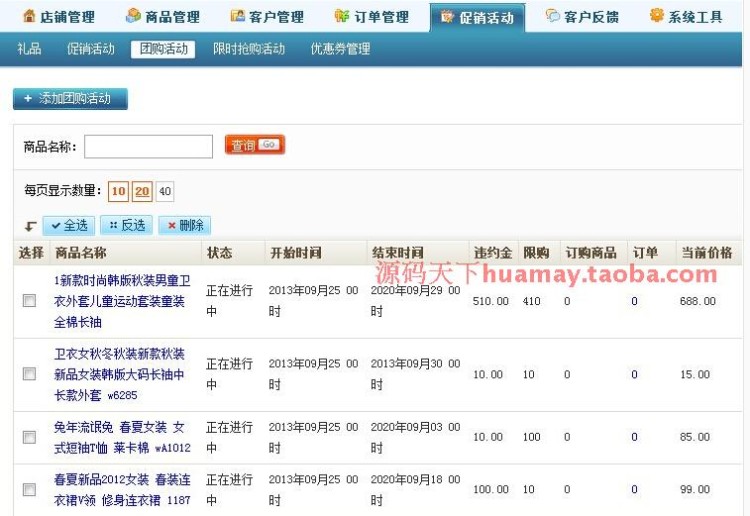
Task: Click the 开始时间 column header
Action: (x=296, y=253)
